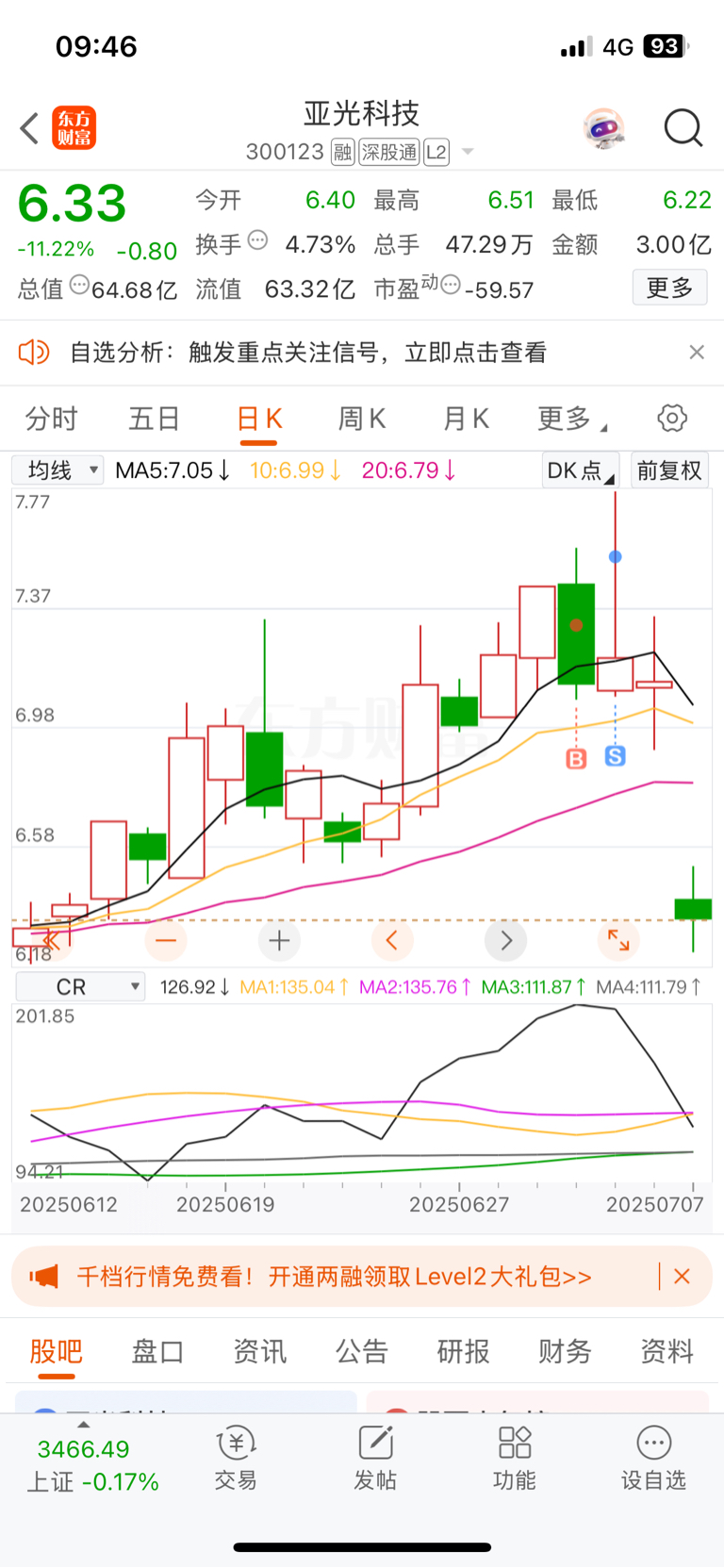Open the 自选分析 signal notice
The height and width of the screenshot is (1568, 724).
pyautogui.click(x=308, y=353)
